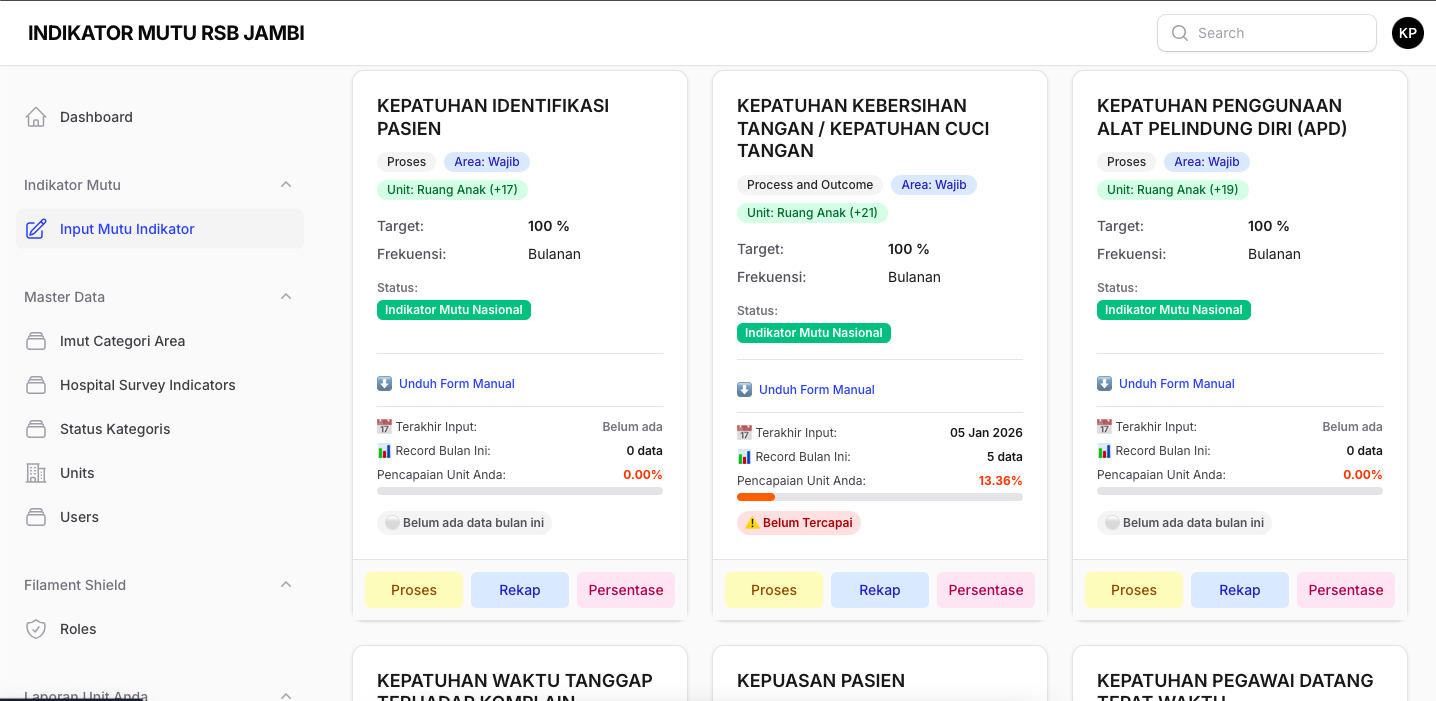The height and width of the screenshot is (701, 1436).
Task: Open the Users menu item
Action: point(79,517)
